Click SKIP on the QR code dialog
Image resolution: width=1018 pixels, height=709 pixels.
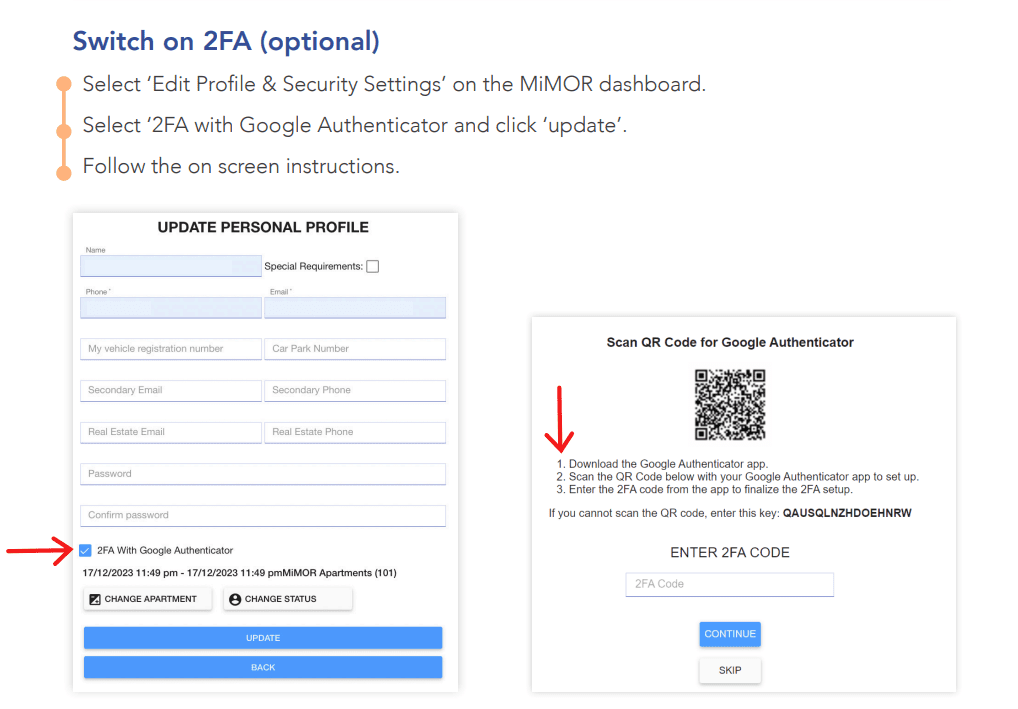coord(730,670)
